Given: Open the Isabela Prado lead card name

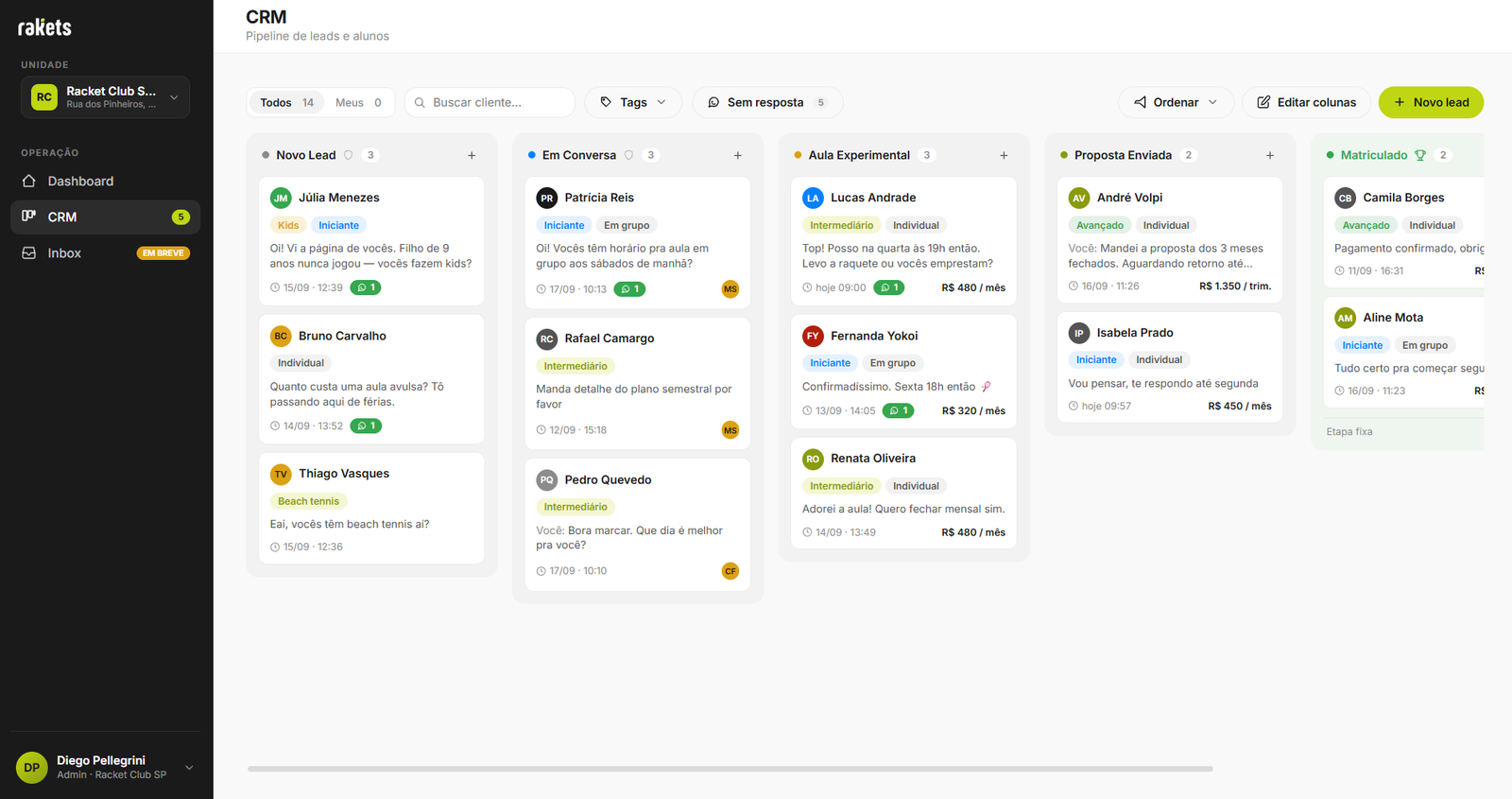Looking at the screenshot, I should 1135,333.
